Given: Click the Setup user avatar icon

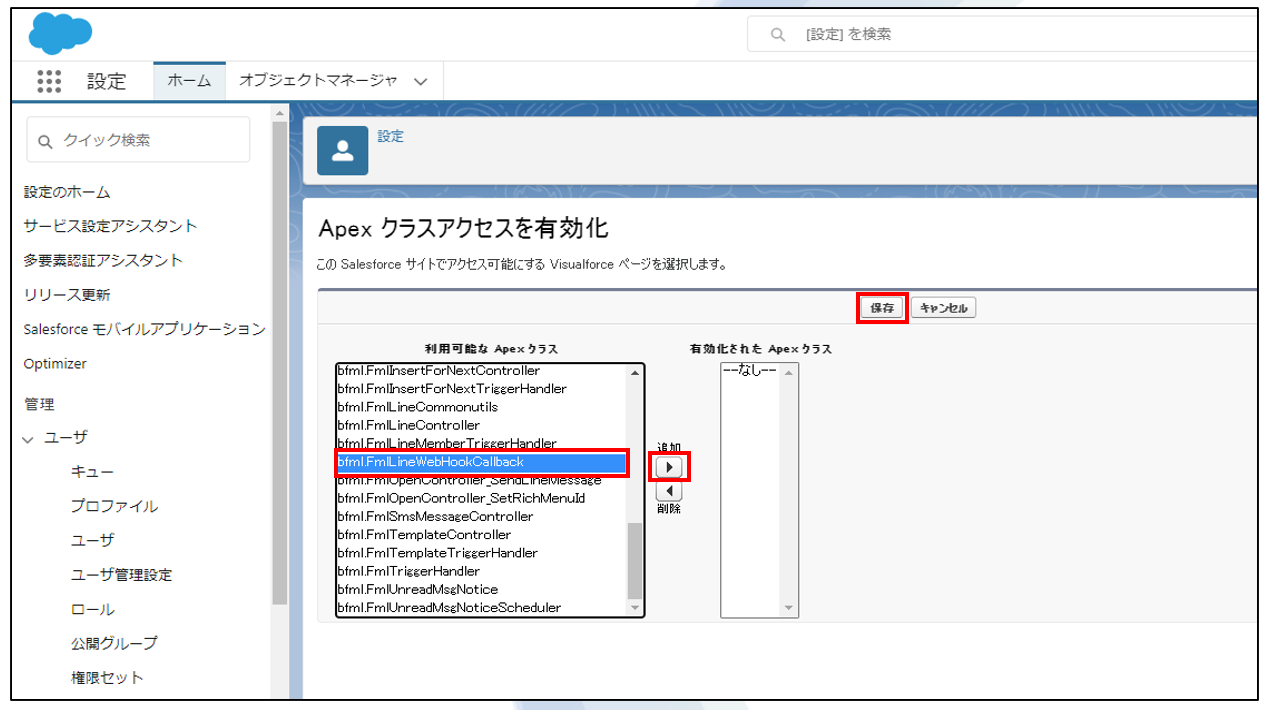Looking at the screenshot, I should pyautogui.click(x=342, y=150).
